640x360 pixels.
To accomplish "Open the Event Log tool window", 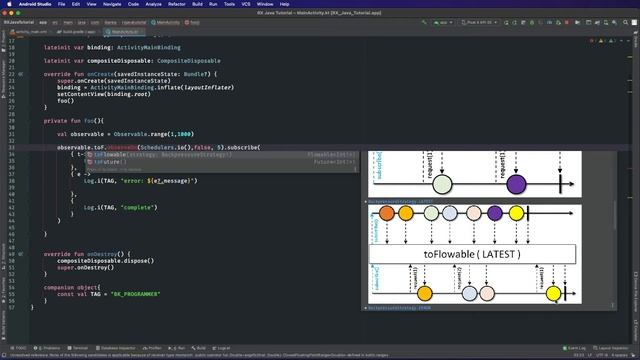I will click(x=574, y=348).
